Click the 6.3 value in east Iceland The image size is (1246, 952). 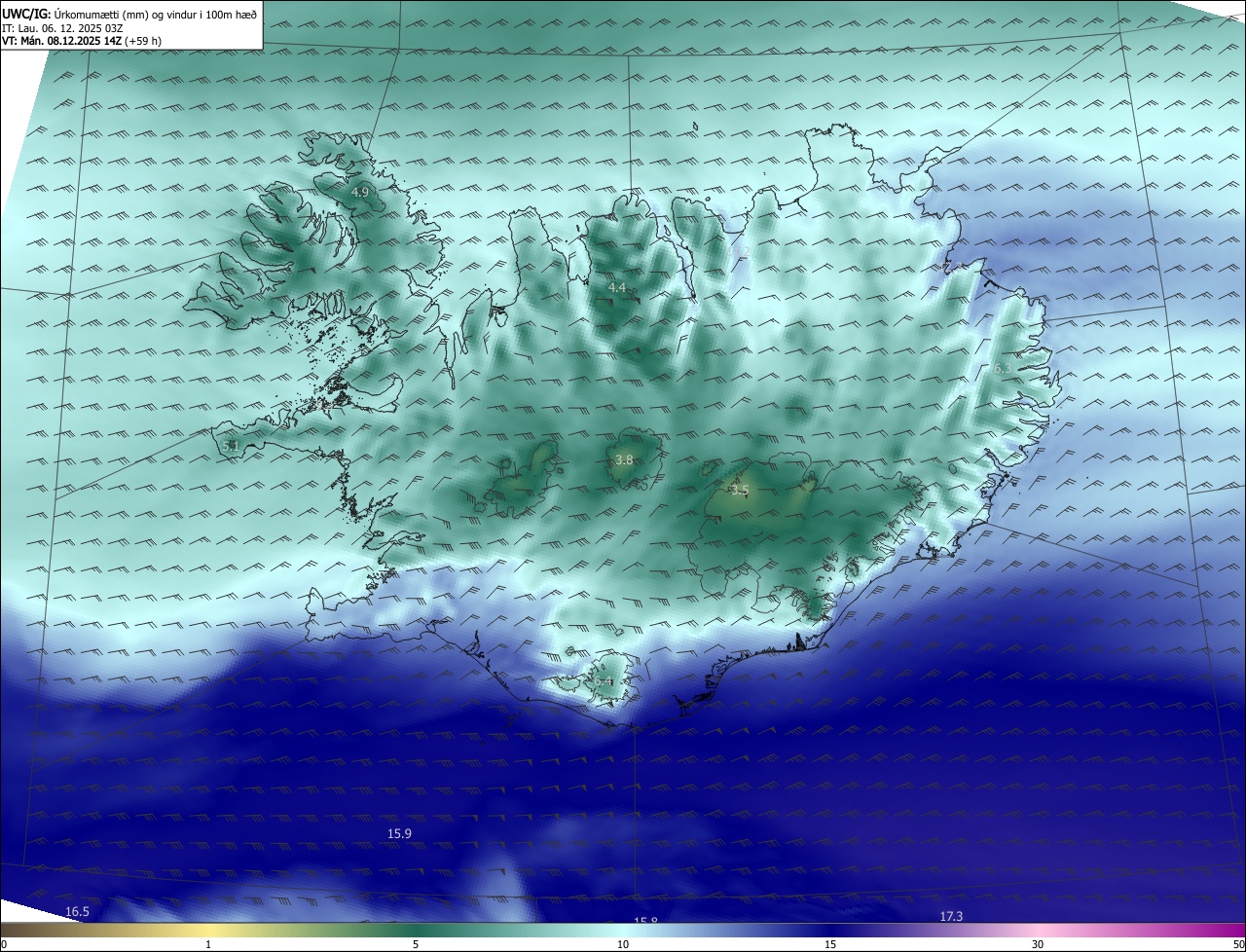[1003, 369]
